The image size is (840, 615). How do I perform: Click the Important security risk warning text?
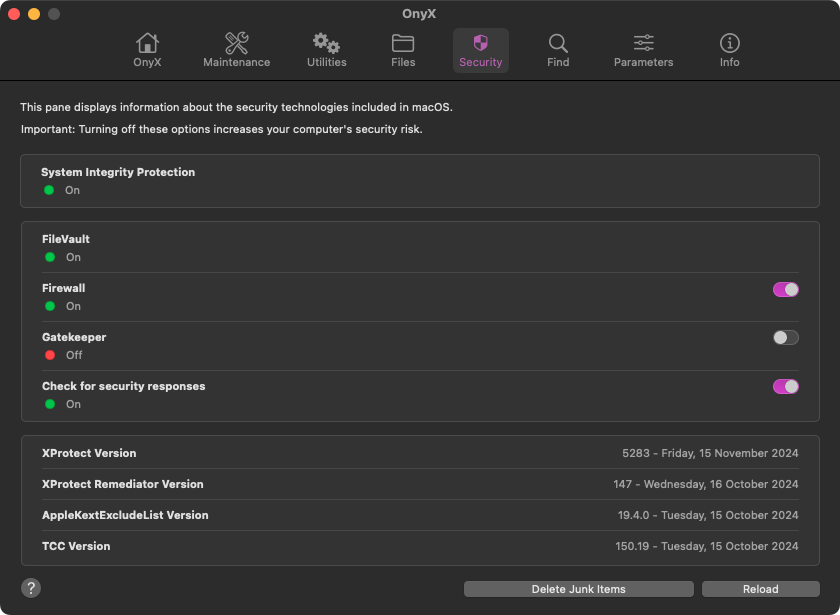coord(221,130)
